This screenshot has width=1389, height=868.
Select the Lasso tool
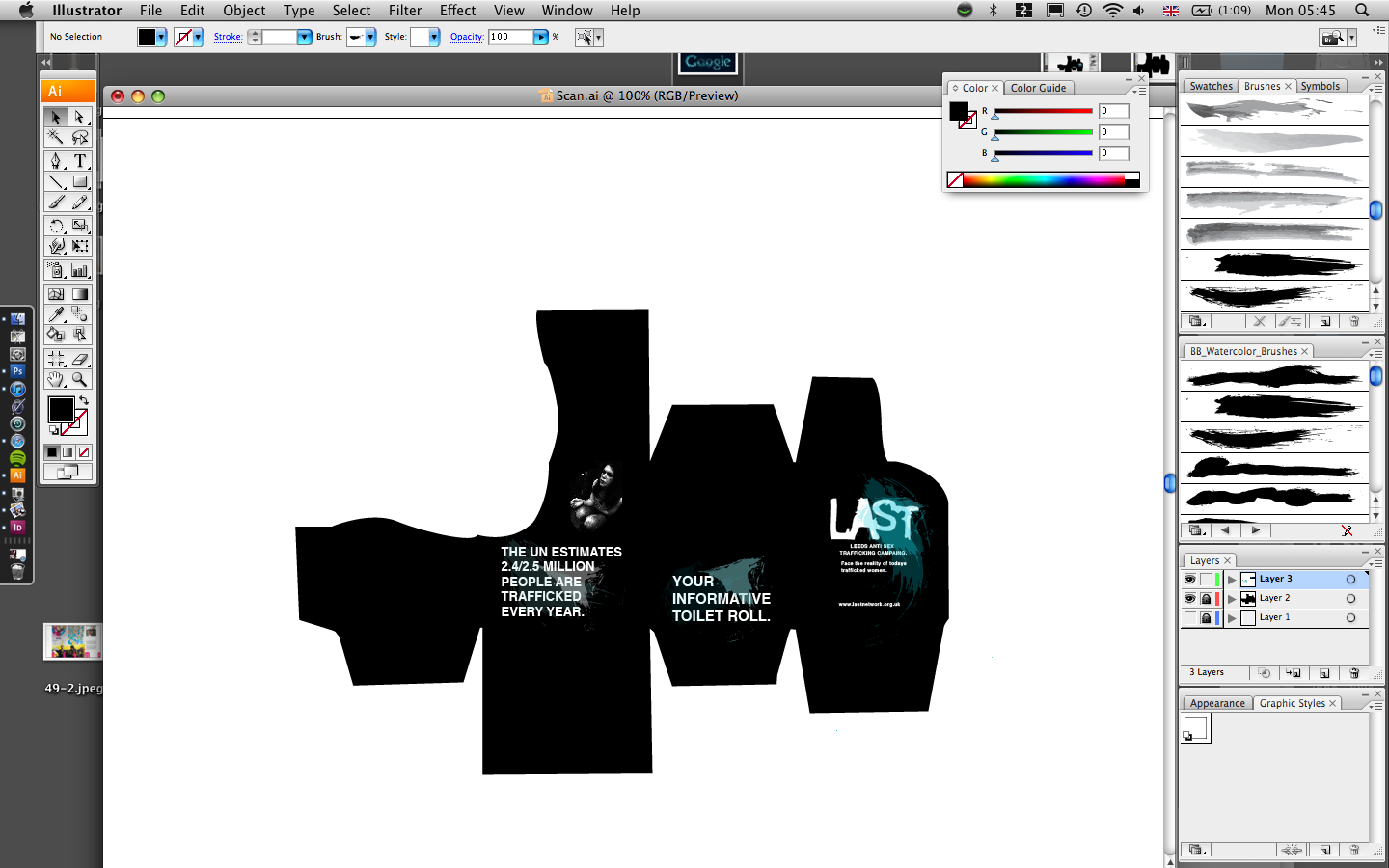pos(80,138)
